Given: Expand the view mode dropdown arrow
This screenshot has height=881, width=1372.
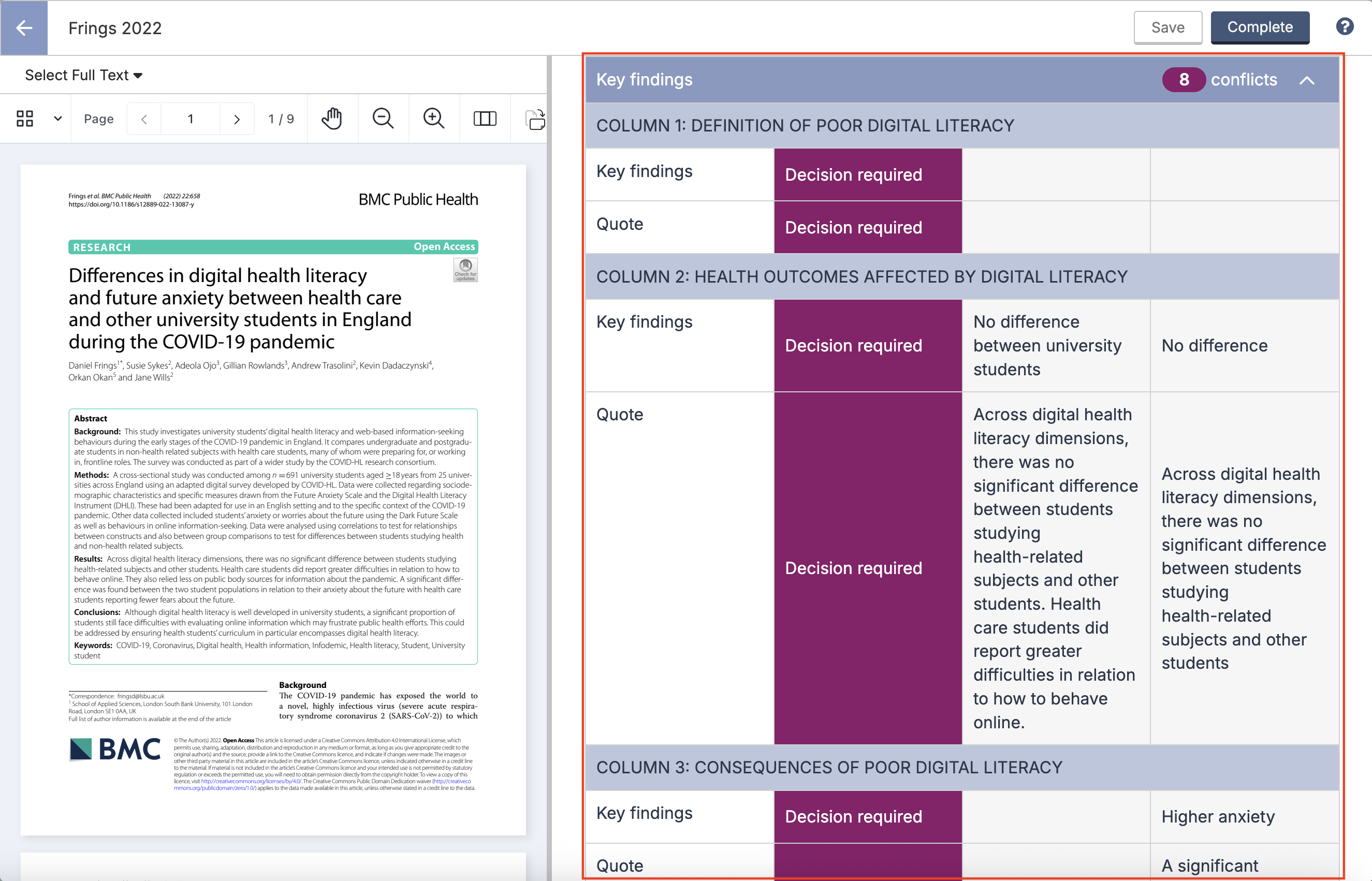Looking at the screenshot, I should pos(58,119).
